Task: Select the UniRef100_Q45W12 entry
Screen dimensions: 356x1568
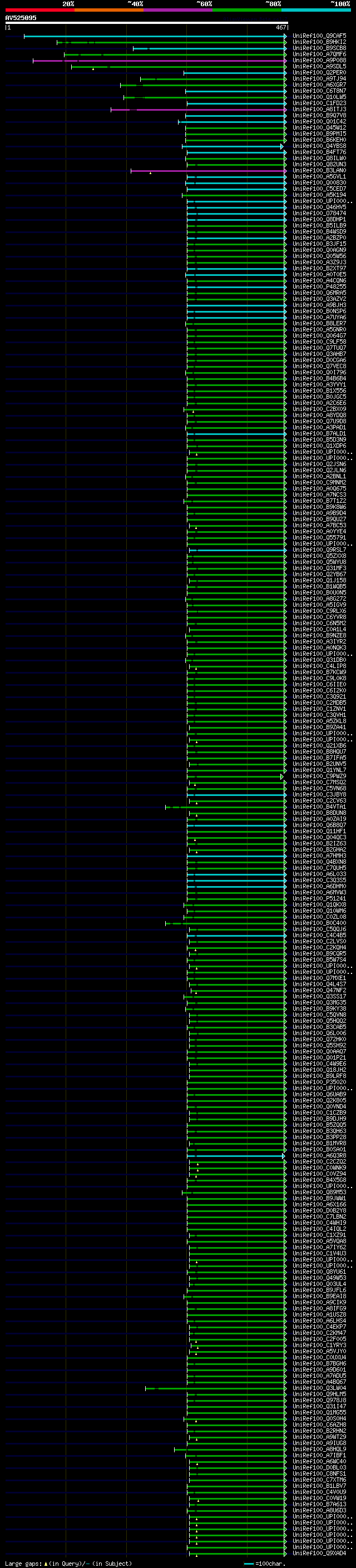Action: [x=319, y=128]
